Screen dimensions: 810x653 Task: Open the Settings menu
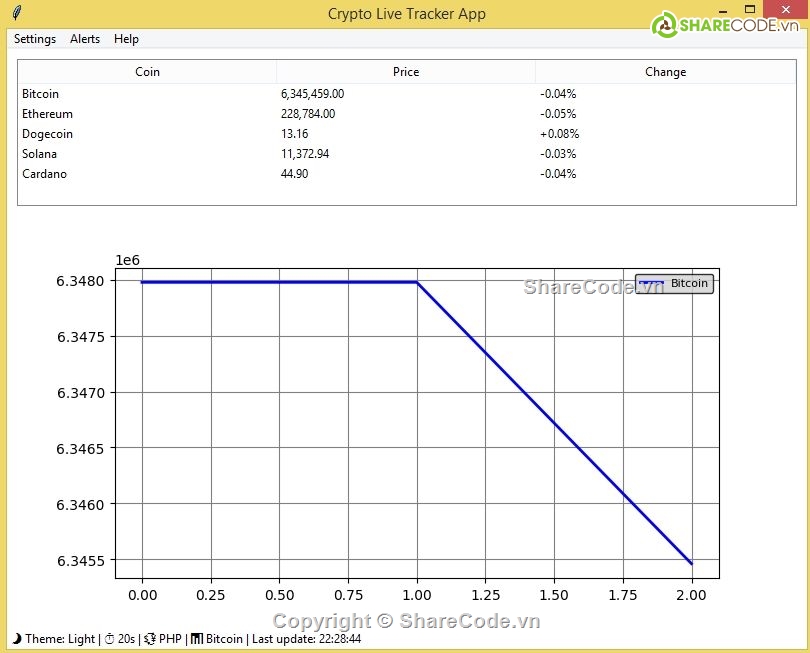coord(35,39)
